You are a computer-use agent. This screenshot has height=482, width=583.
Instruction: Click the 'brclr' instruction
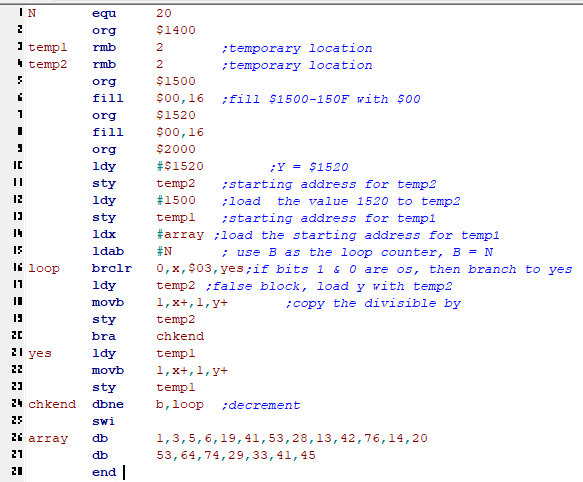point(112,268)
